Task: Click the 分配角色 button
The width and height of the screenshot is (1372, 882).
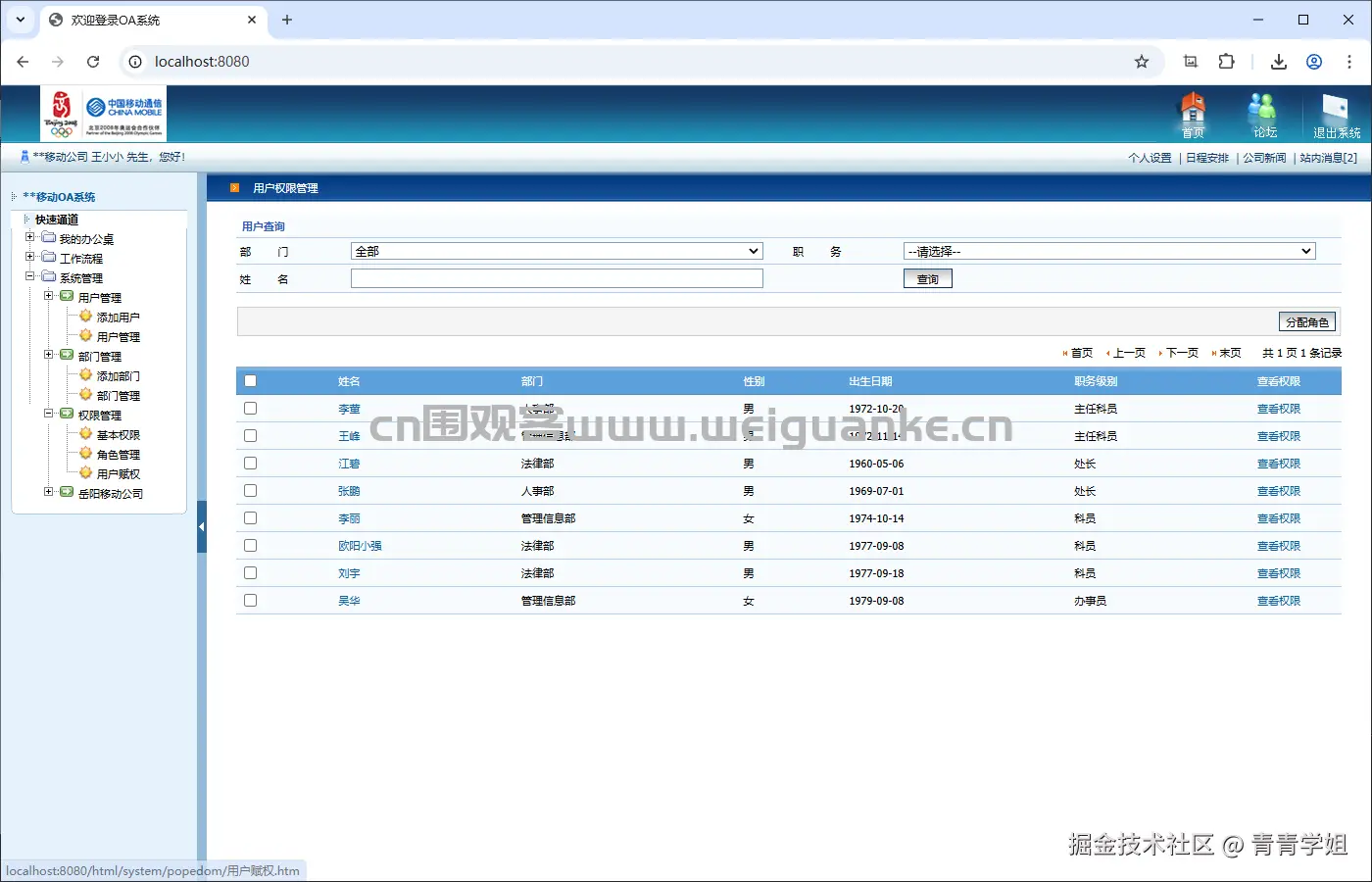Action: (1307, 322)
